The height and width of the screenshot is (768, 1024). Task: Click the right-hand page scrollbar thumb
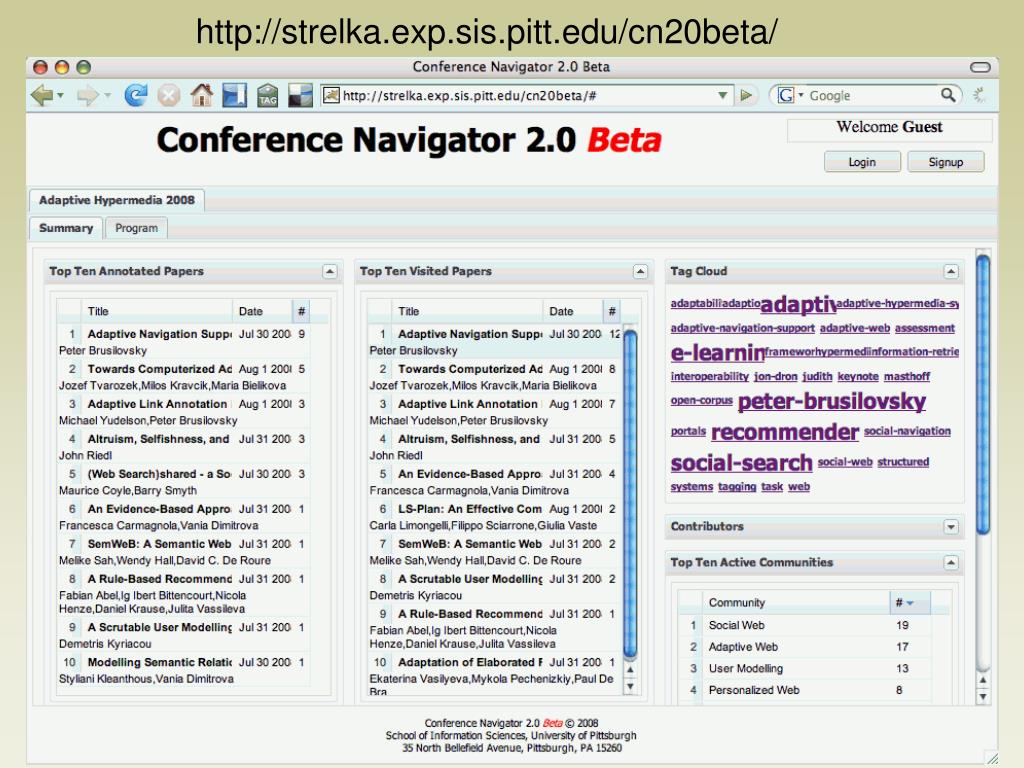[982, 394]
